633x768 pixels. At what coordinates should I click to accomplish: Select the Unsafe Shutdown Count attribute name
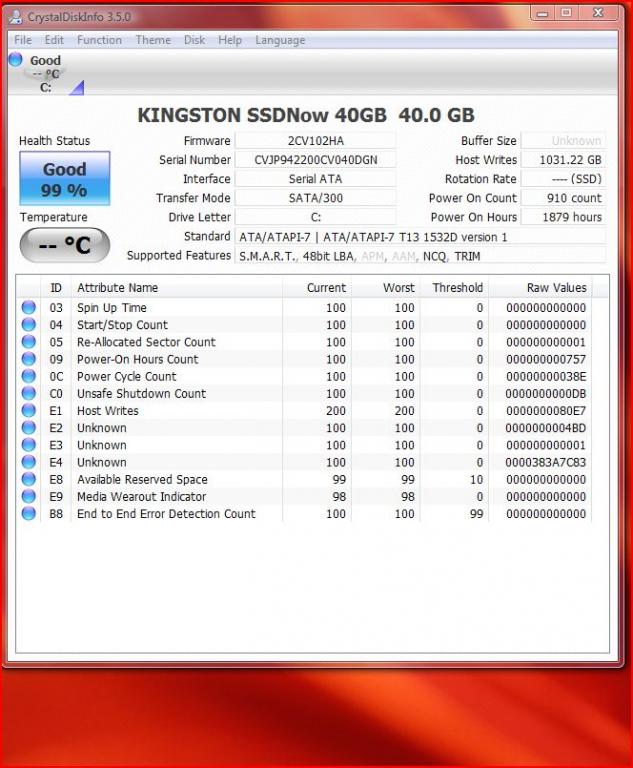point(141,393)
